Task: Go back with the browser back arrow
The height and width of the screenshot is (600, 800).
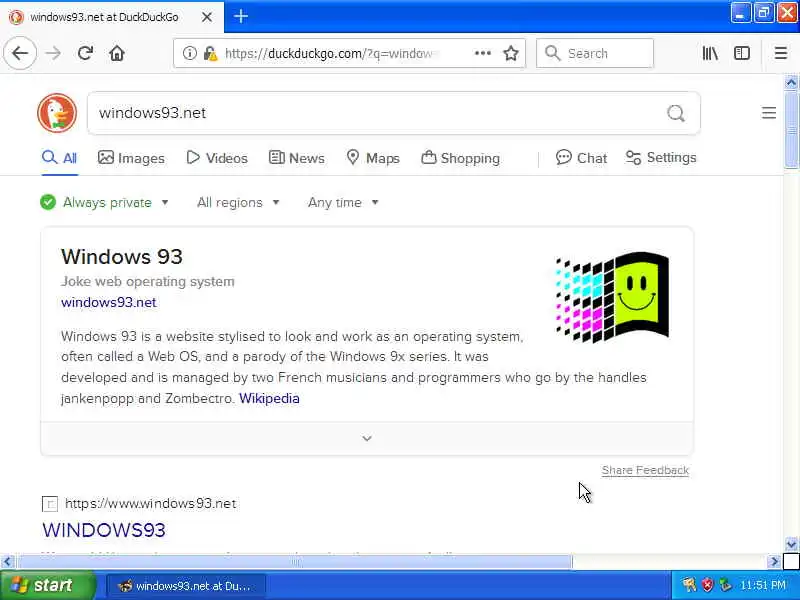Action: click(x=20, y=53)
